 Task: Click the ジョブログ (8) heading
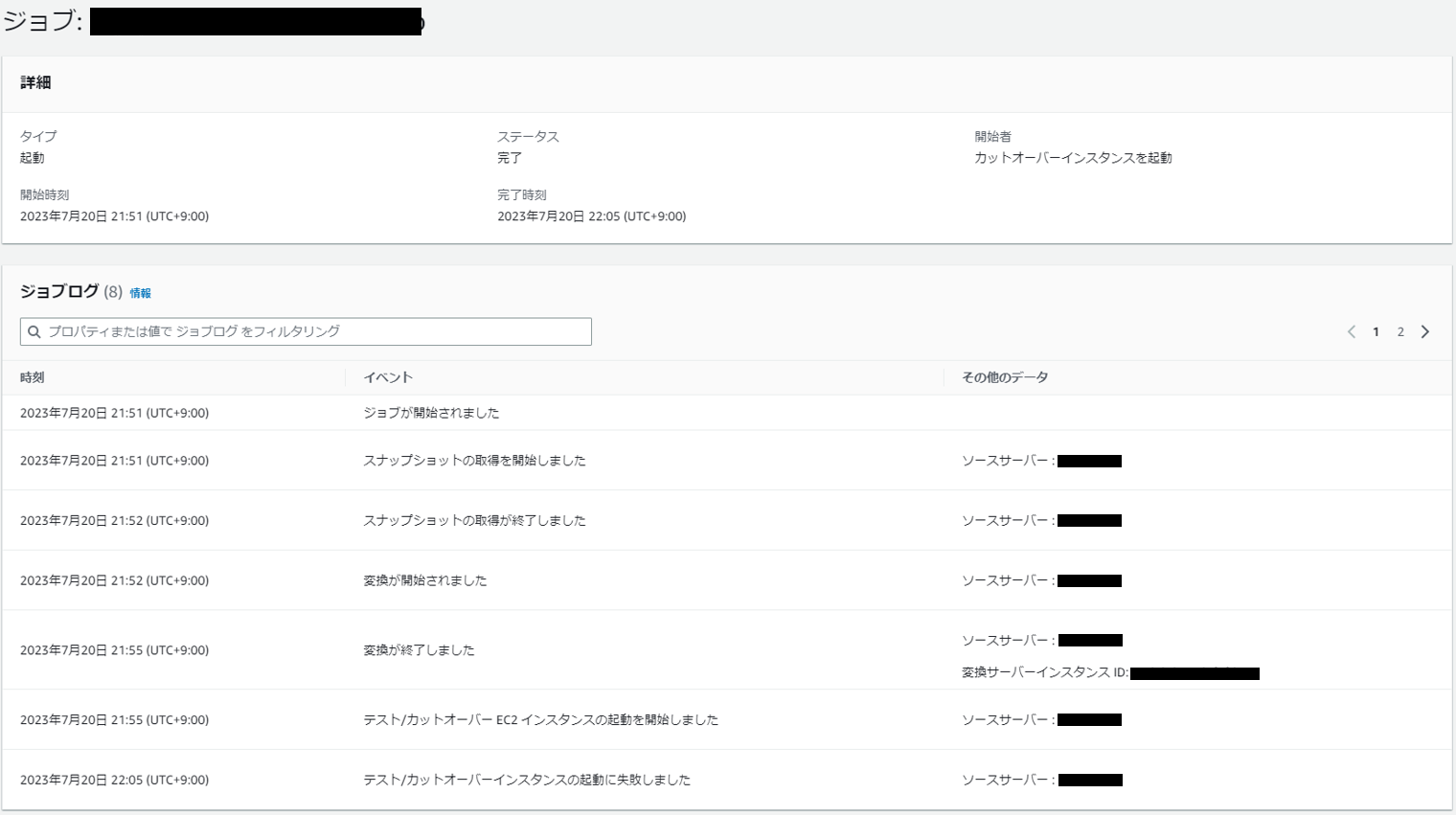(x=72, y=291)
